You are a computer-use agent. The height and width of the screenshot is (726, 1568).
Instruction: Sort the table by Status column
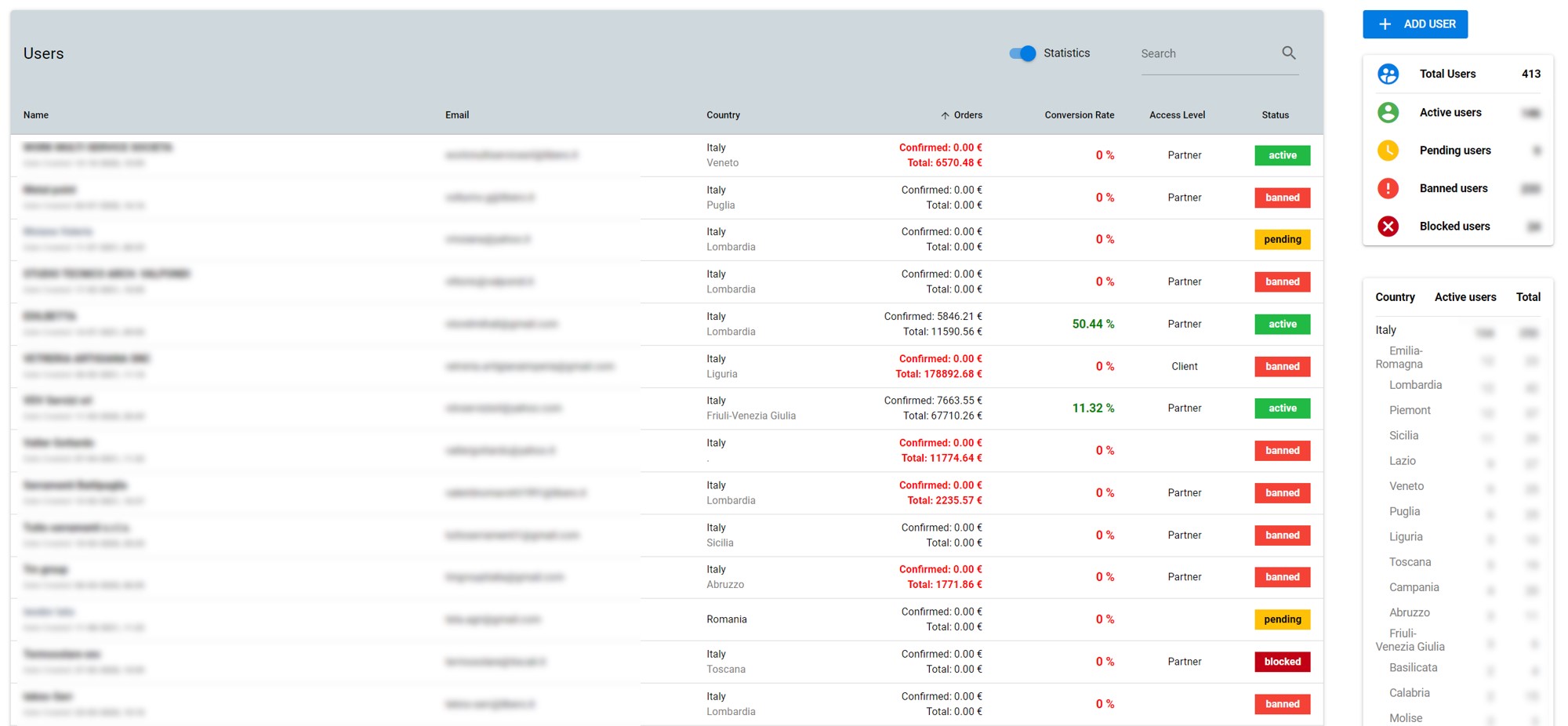pyautogui.click(x=1275, y=115)
